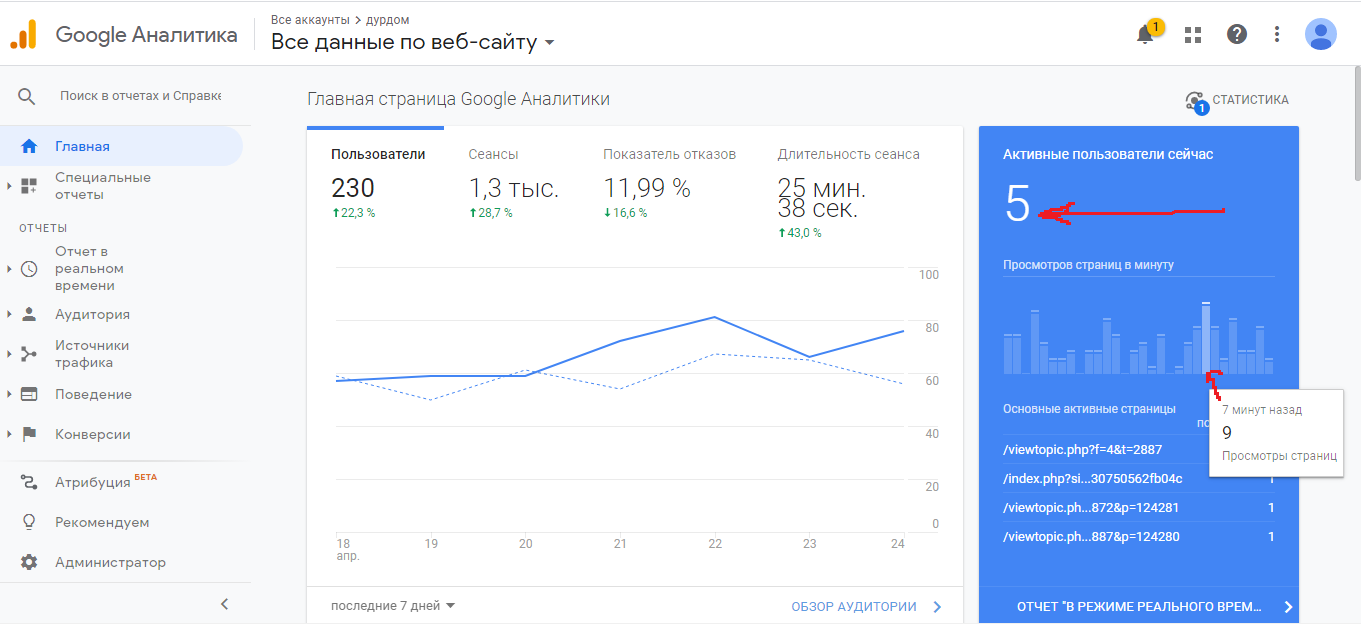Image resolution: width=1361 pixels, height=625 pixels.
Task: Click the СТАТИСТИКА insights icon
Action: point(1195,101)
